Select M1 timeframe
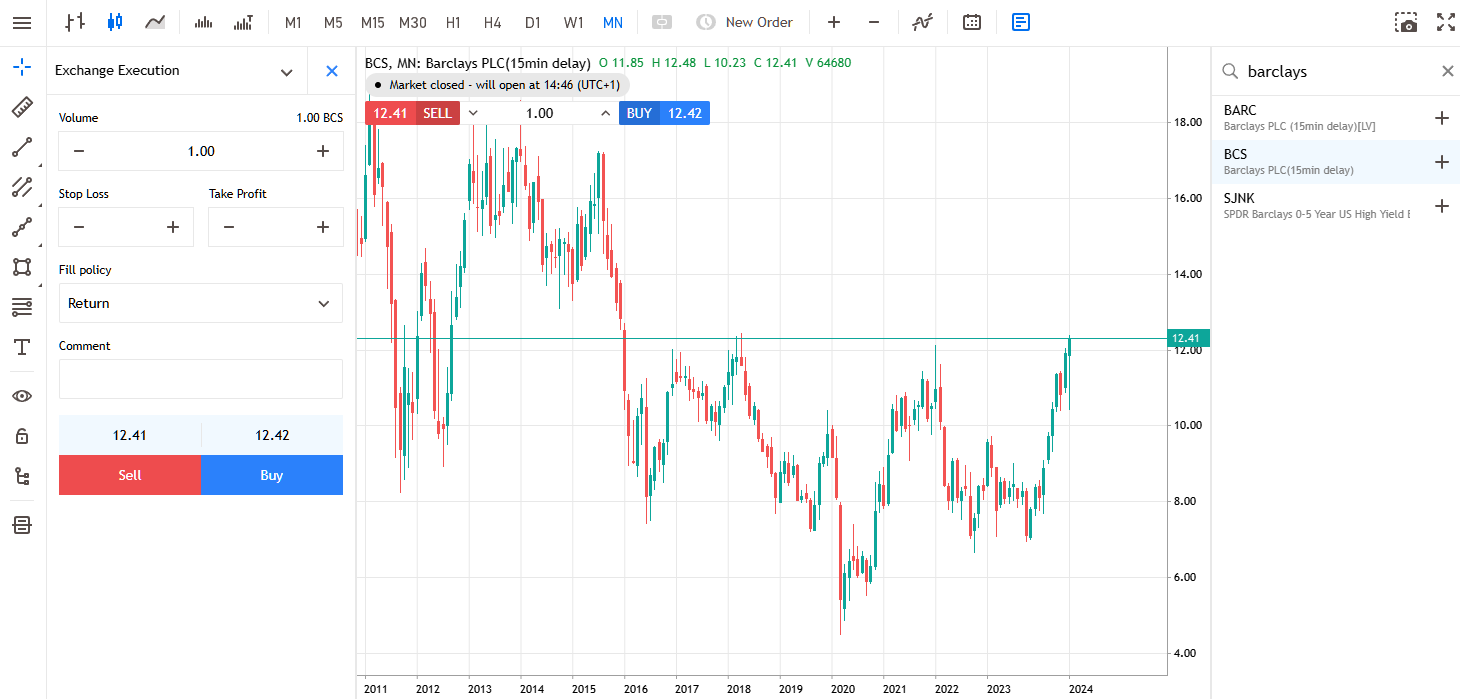 (x=293, y=22)
